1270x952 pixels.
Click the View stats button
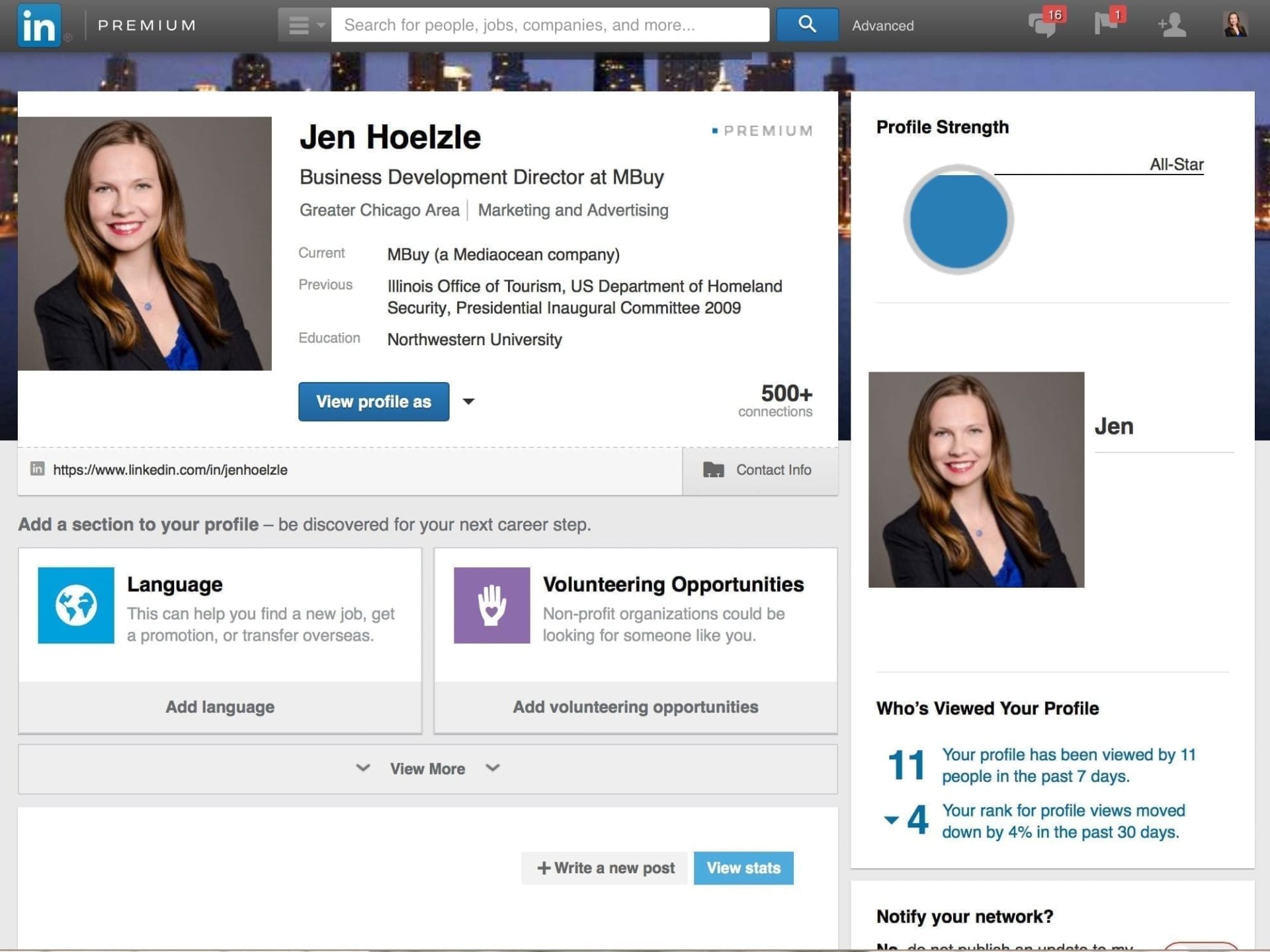(743, 868)
